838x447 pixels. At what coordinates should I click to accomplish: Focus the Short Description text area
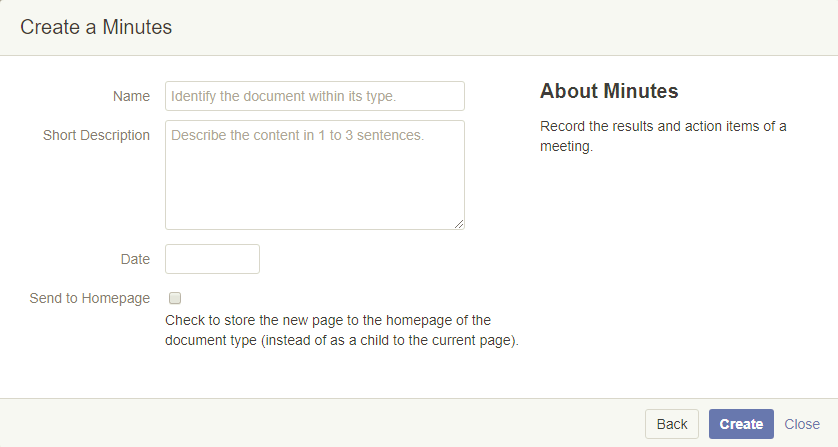(x=314, y=175)
